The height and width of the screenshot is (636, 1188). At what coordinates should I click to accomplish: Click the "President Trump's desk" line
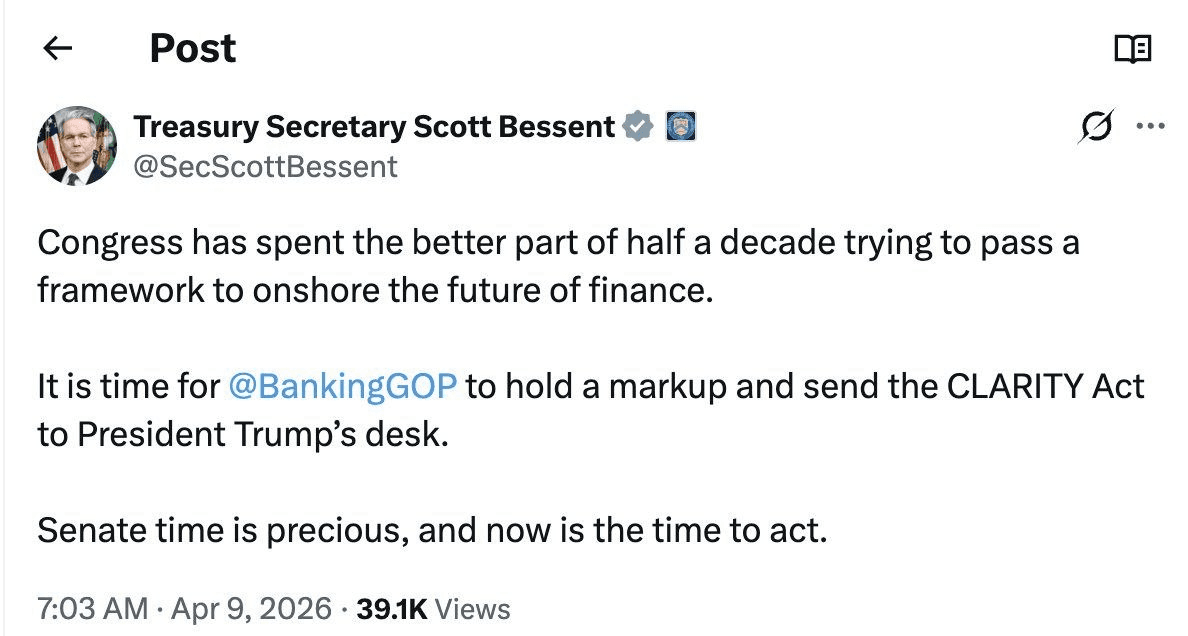coord(240,434)
